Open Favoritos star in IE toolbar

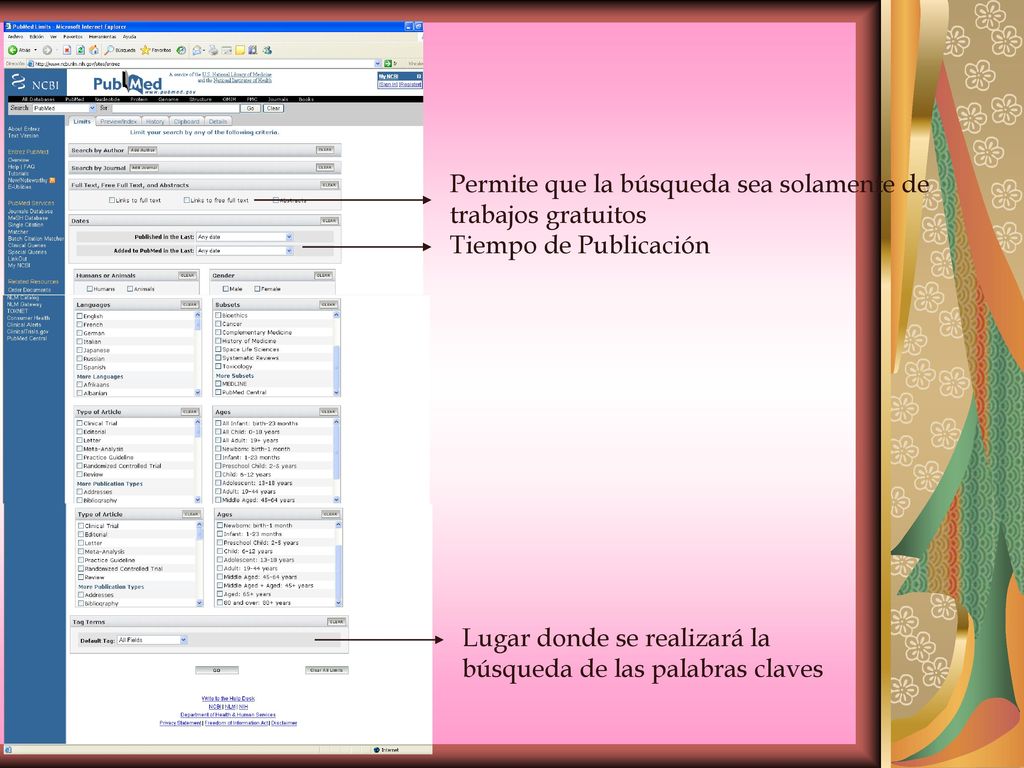[x=156, y=50]
